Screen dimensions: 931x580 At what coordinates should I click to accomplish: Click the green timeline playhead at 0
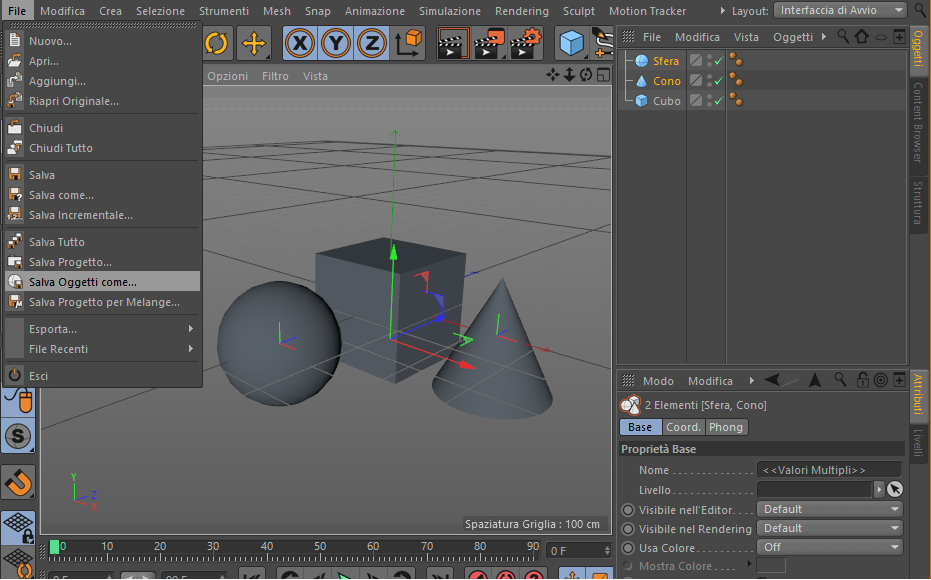click(x=55, y=547)
